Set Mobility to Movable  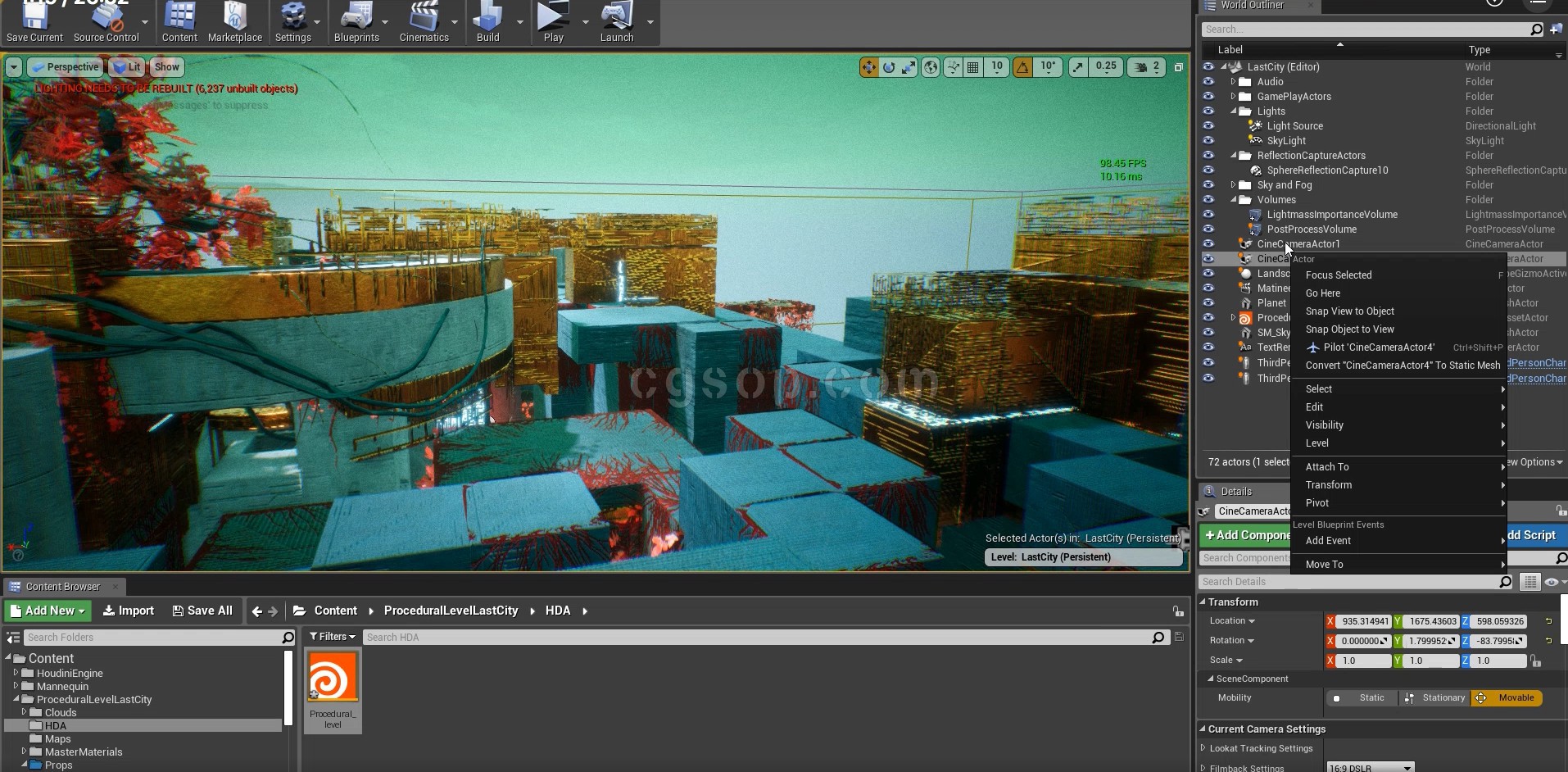point(1507,698)
